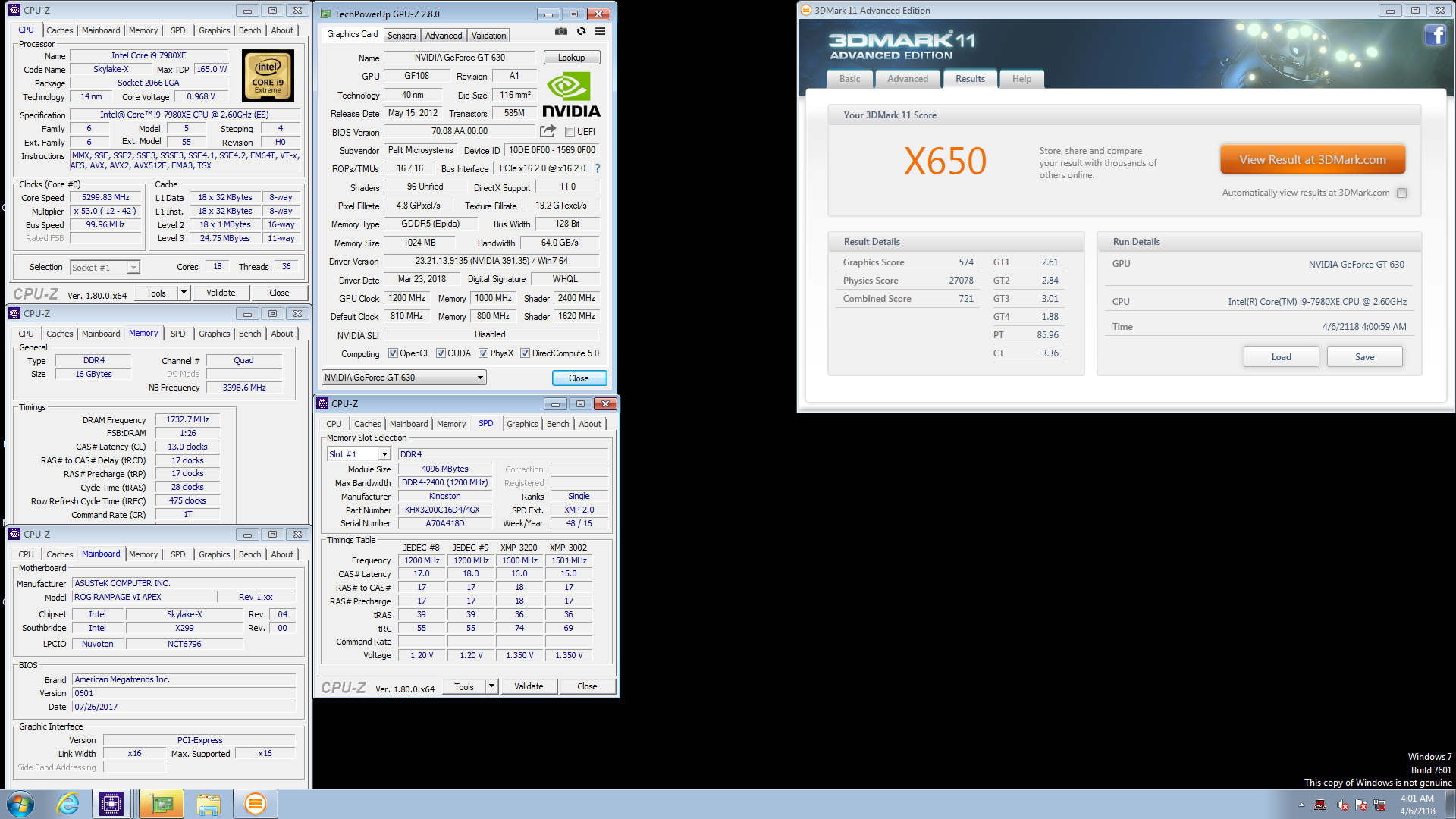Open the Help tab in 3DMark 11

coord(1021,79)
